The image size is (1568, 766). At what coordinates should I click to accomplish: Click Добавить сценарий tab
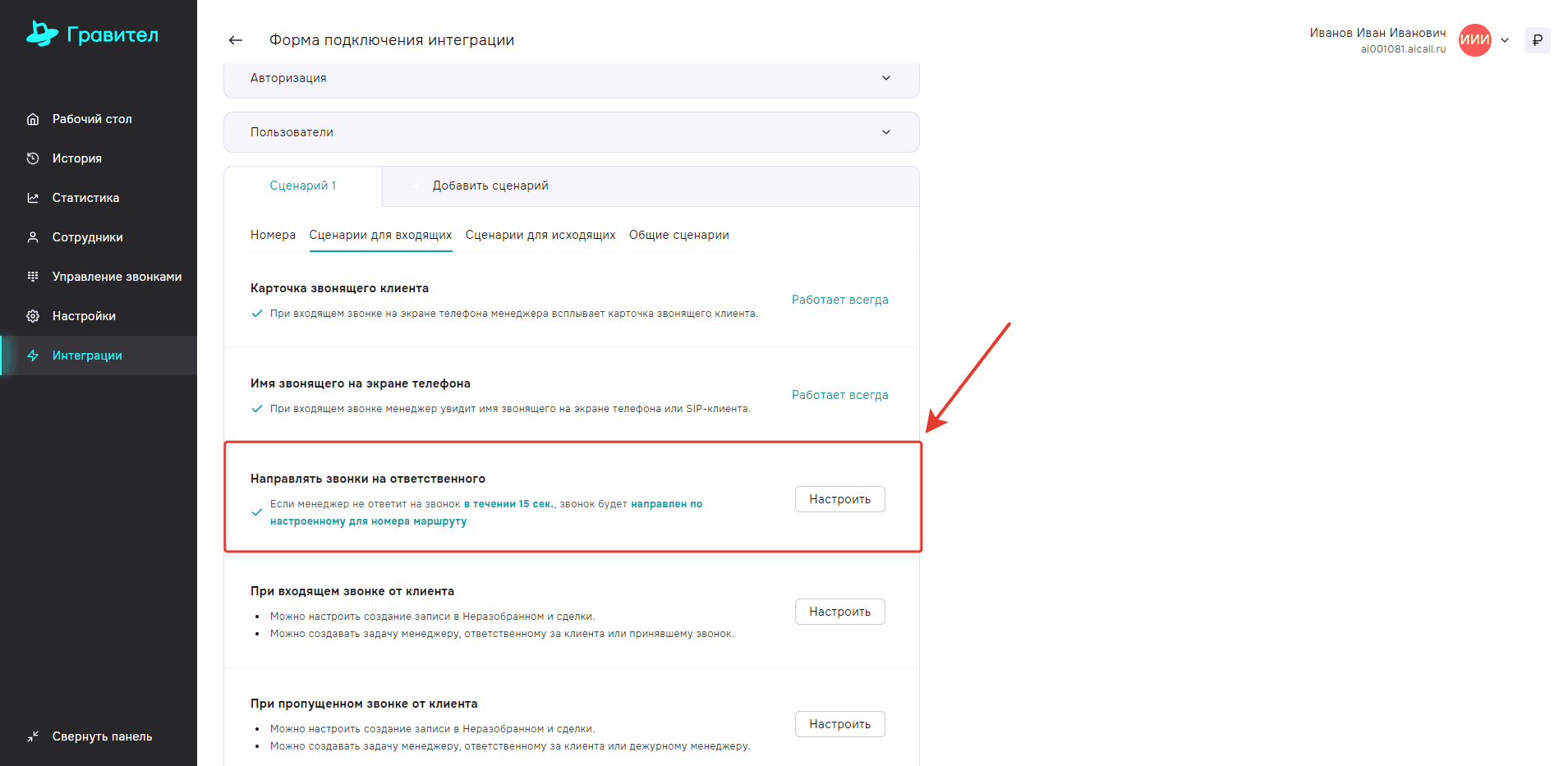(x=490, y=186)
